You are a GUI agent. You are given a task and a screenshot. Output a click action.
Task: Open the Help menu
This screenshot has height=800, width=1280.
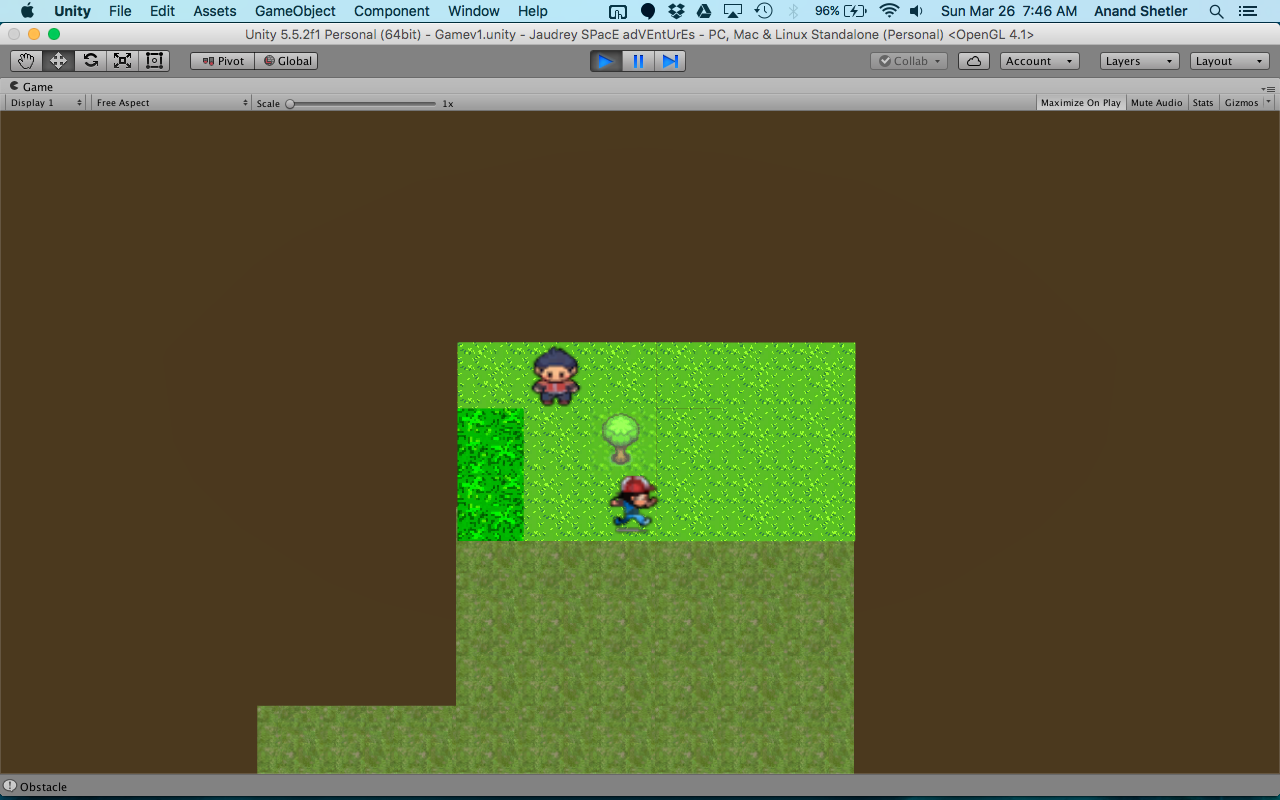tap(533, 11)
